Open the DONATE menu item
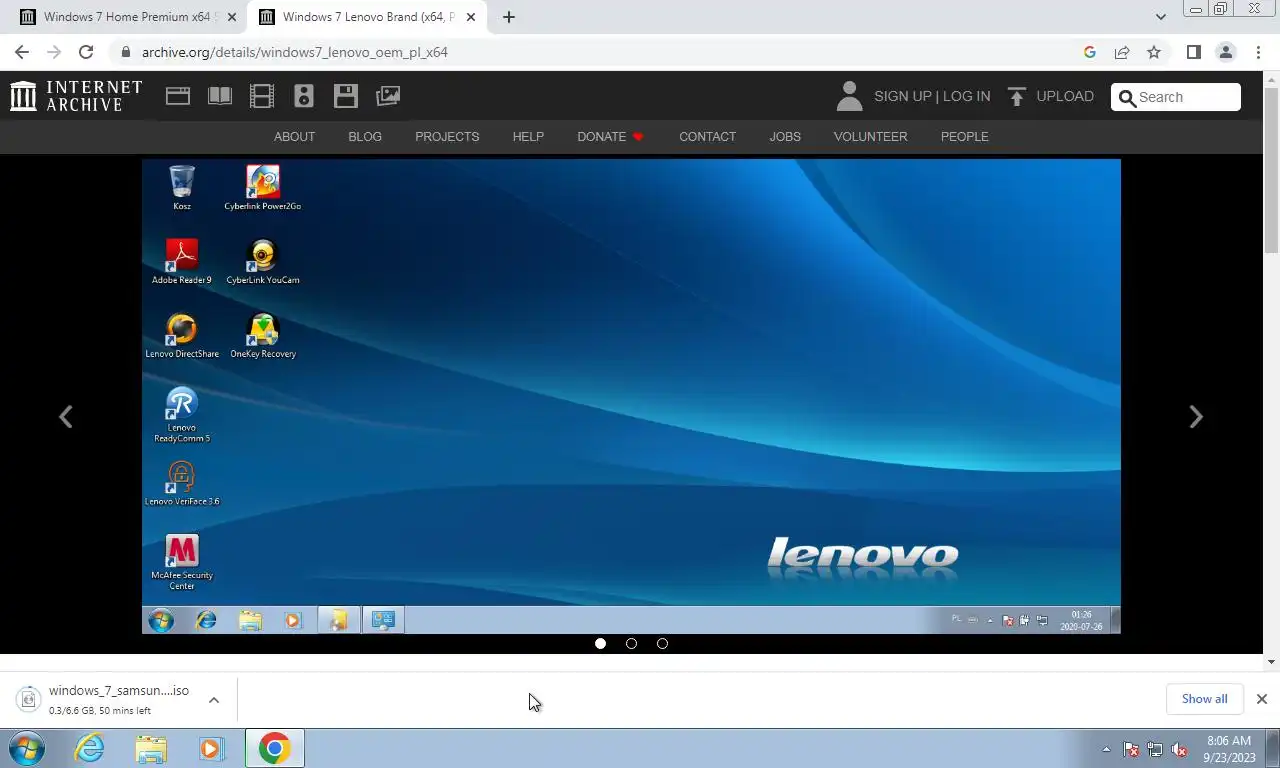This screenshot has height=768, width=1280. (610, 137)
